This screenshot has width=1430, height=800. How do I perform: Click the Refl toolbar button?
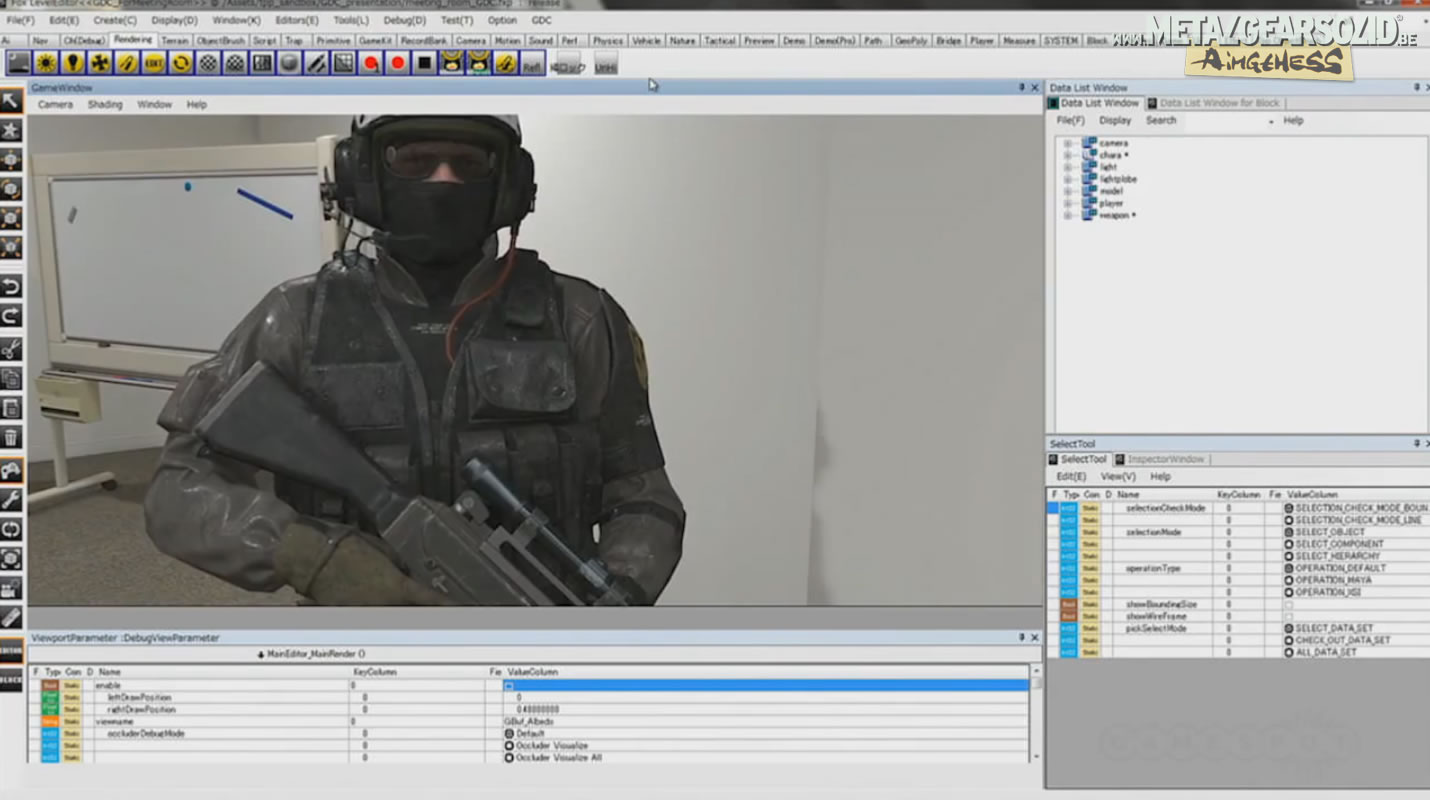(533, 63)
